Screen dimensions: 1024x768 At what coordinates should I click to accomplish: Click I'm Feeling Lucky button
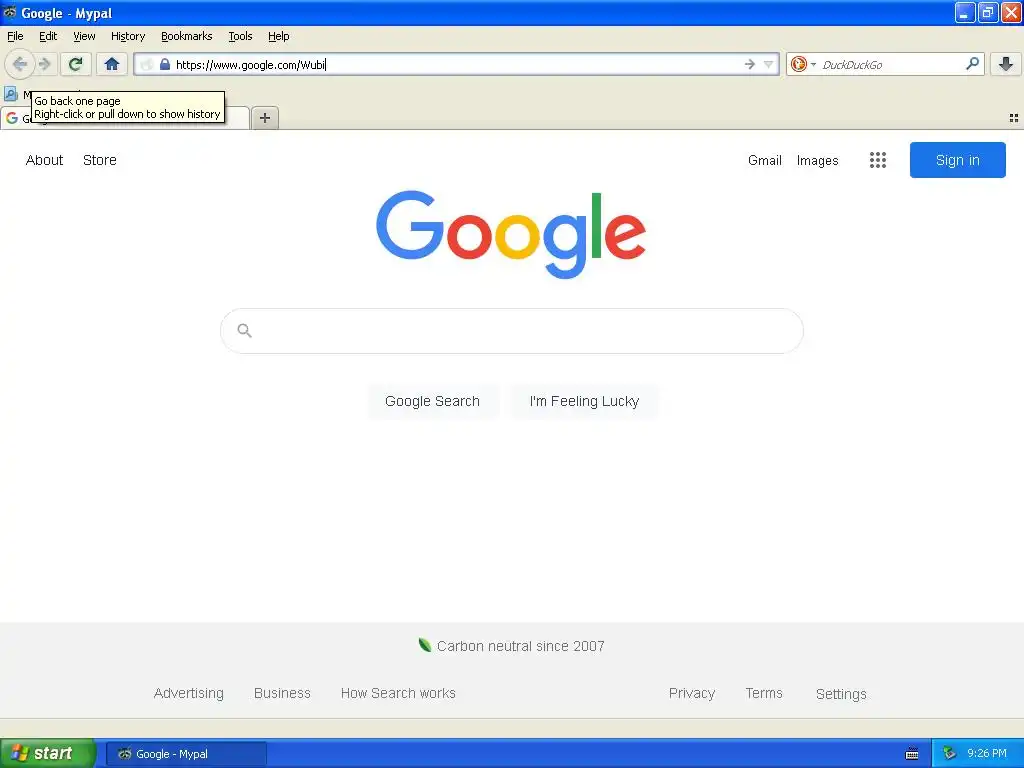(x=584, y=401)
